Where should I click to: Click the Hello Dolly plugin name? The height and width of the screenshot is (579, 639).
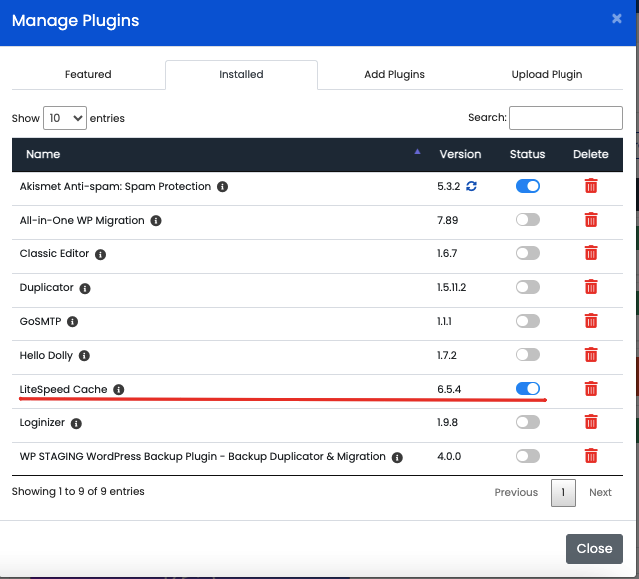[x=46, y=355]
